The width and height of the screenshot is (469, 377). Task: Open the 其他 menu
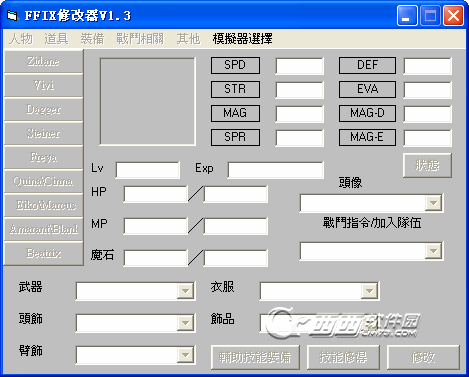(x=188, y=39)
